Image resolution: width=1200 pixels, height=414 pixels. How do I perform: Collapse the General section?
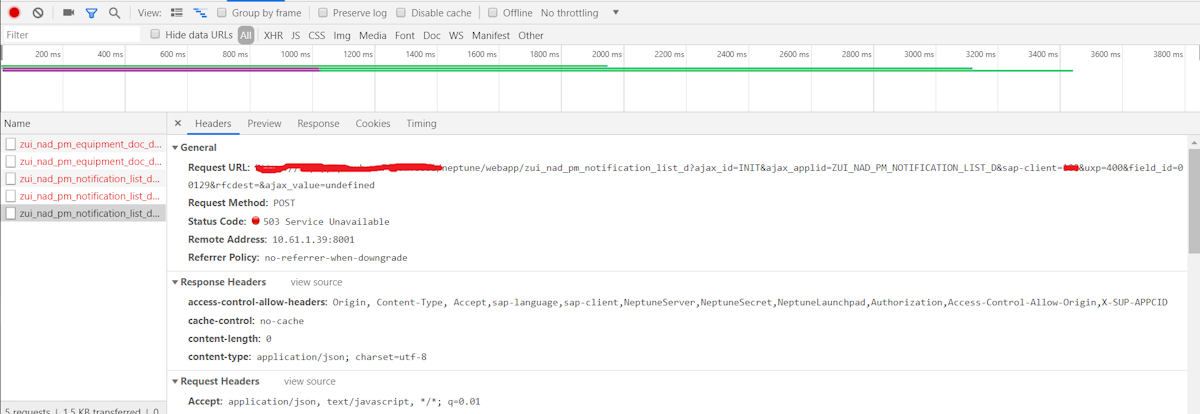176,147
